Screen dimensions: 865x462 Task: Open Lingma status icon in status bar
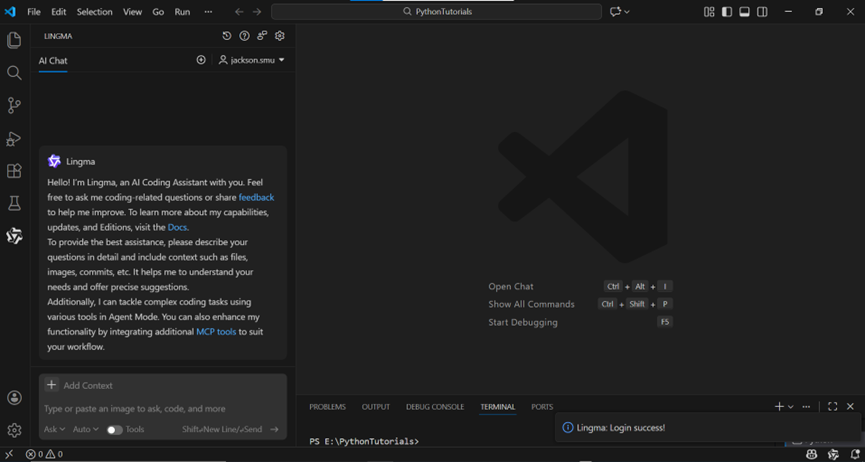pos(833,454)
